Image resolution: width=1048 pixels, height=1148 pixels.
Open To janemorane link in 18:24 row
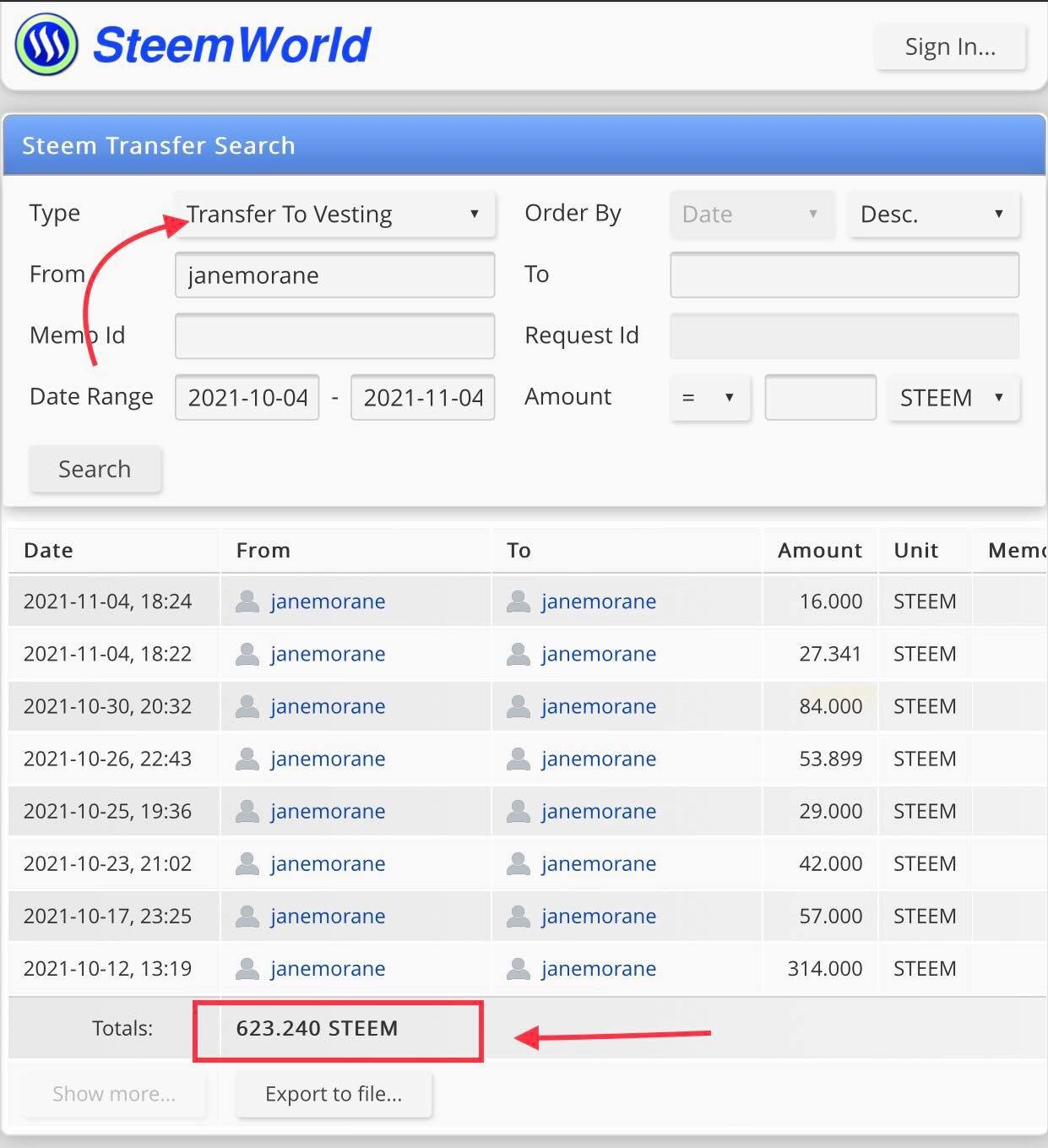click(599, 601)
